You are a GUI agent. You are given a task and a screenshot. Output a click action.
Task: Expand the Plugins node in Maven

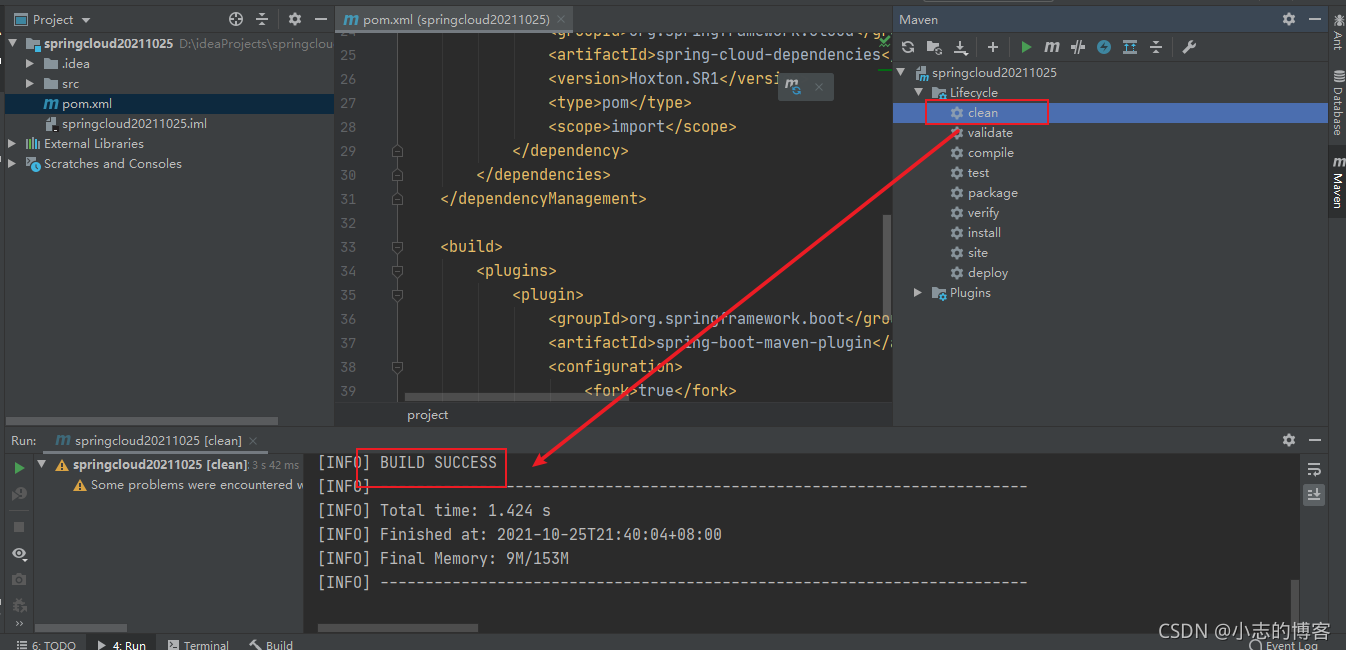(919, 293)
